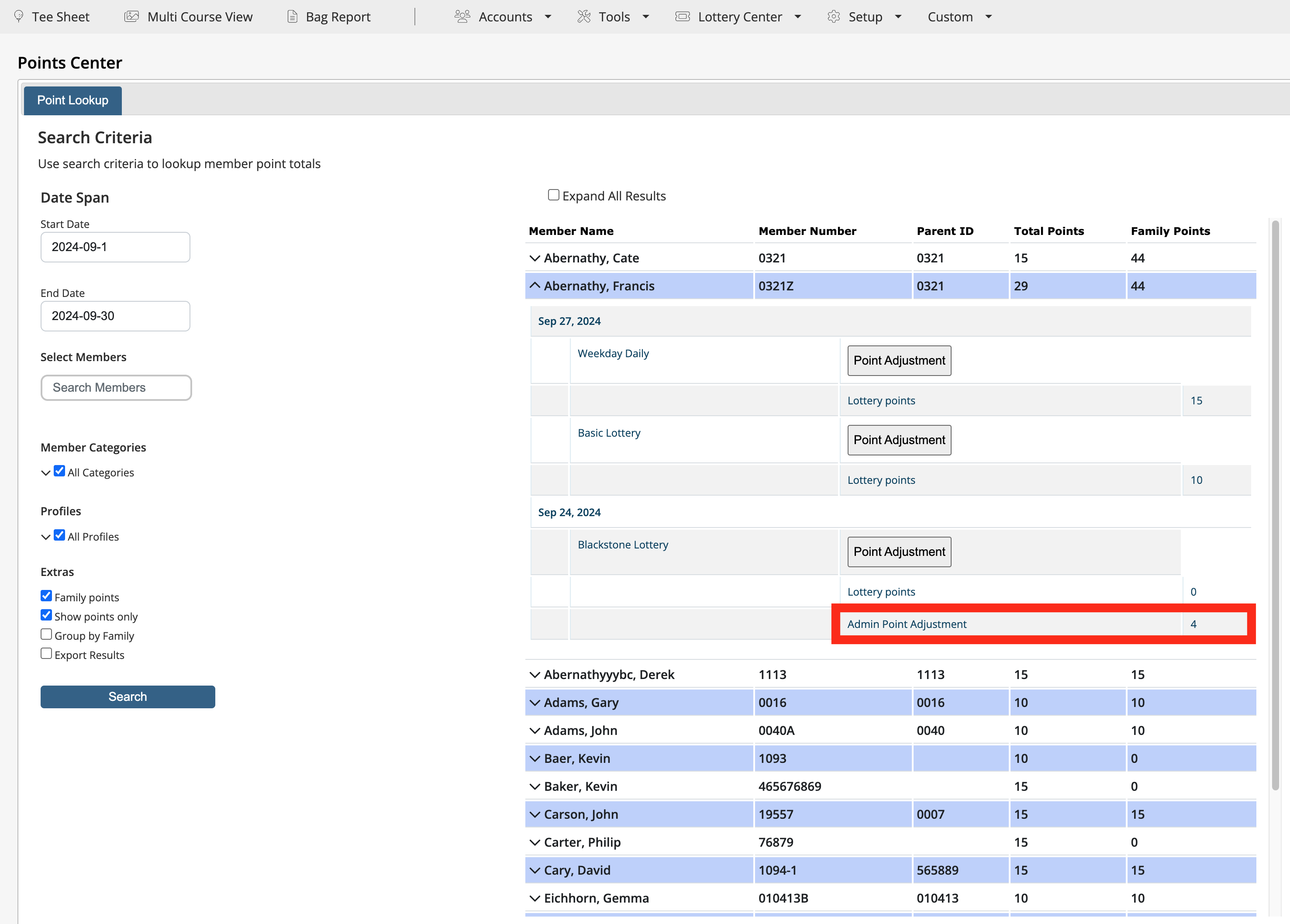Click member number 465676869
Viewport: 1290px width, 924px height.
pos(790,786)
